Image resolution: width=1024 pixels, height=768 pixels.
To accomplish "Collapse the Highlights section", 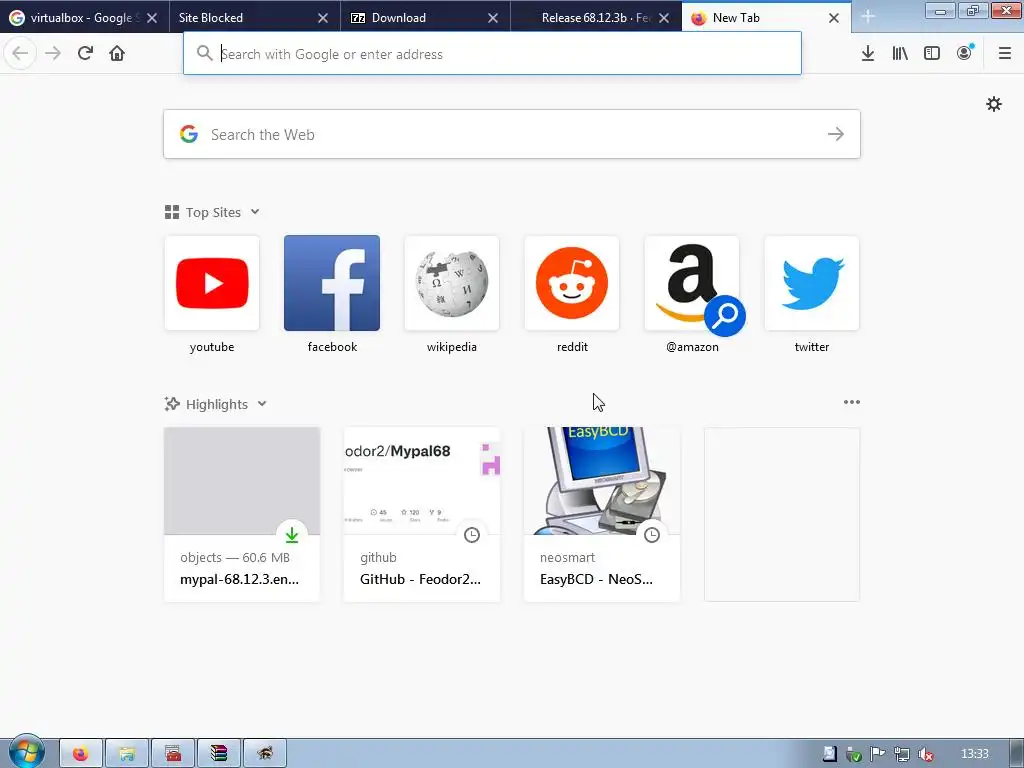I will coord(262,404).
